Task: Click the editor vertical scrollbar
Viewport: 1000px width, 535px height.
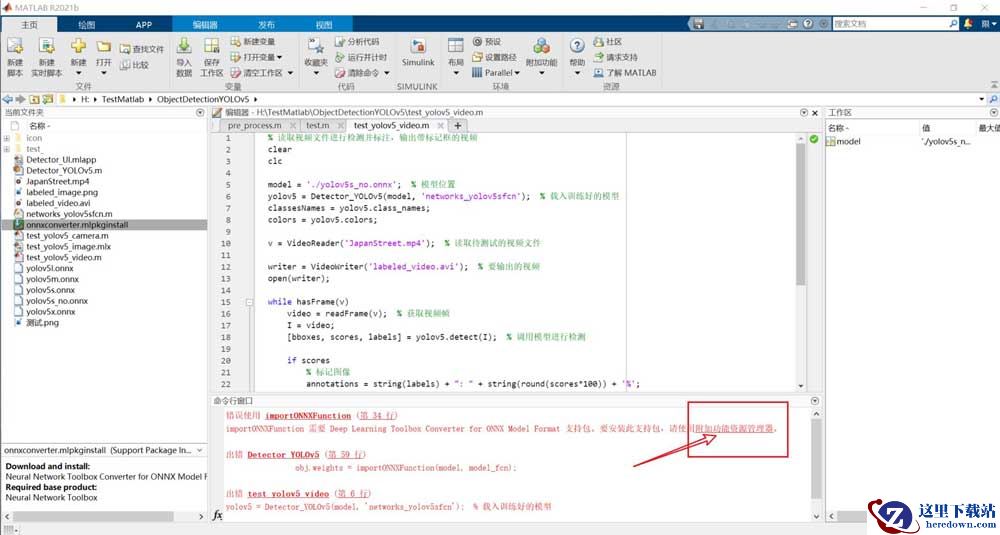Action: (x=801, y=214)
